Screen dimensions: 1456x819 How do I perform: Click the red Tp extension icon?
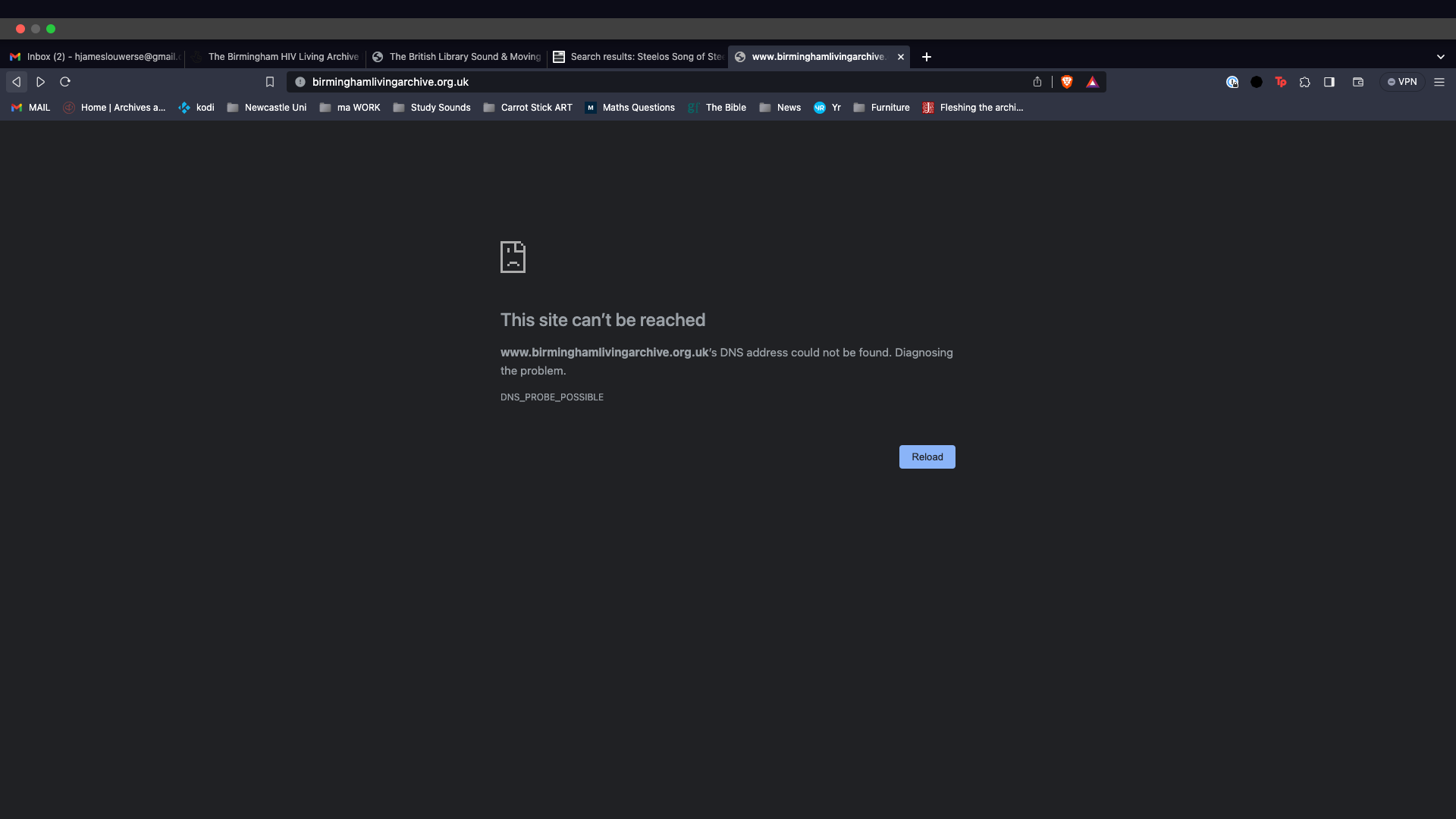[x=1280, y=82]
